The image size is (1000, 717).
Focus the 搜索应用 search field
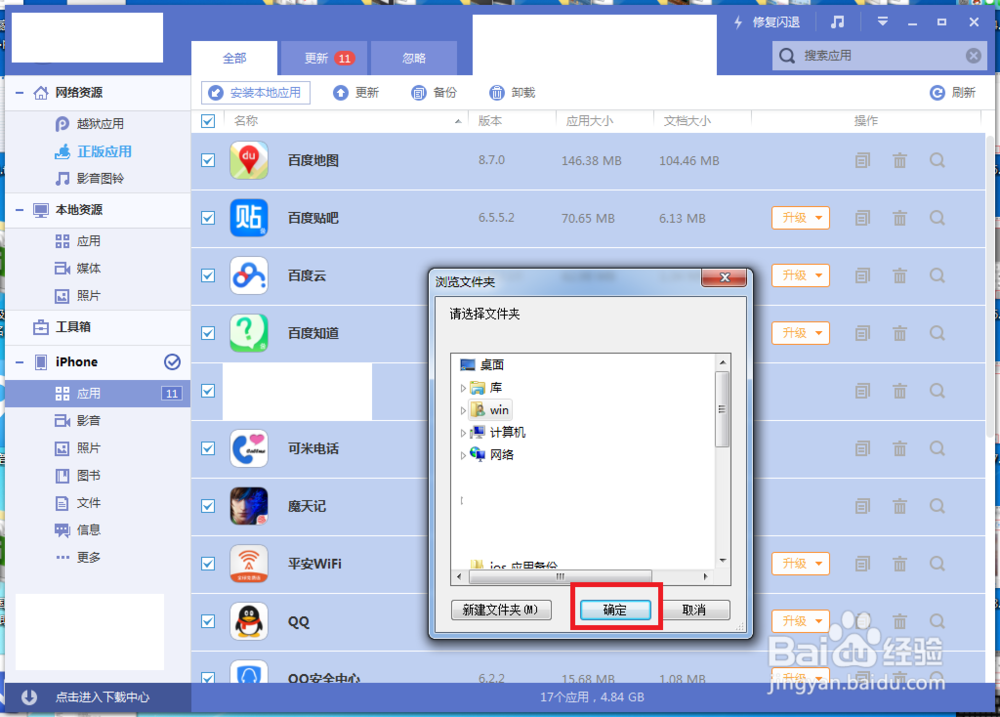pos(879,55)
